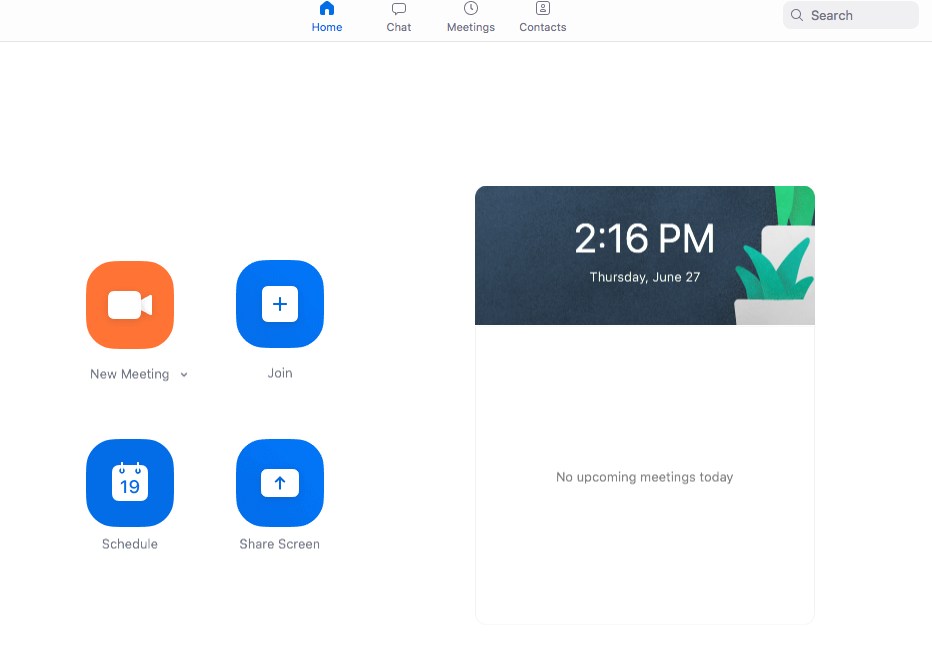
Task: Click the orange New Meeting camera icon
Action: 130,305
